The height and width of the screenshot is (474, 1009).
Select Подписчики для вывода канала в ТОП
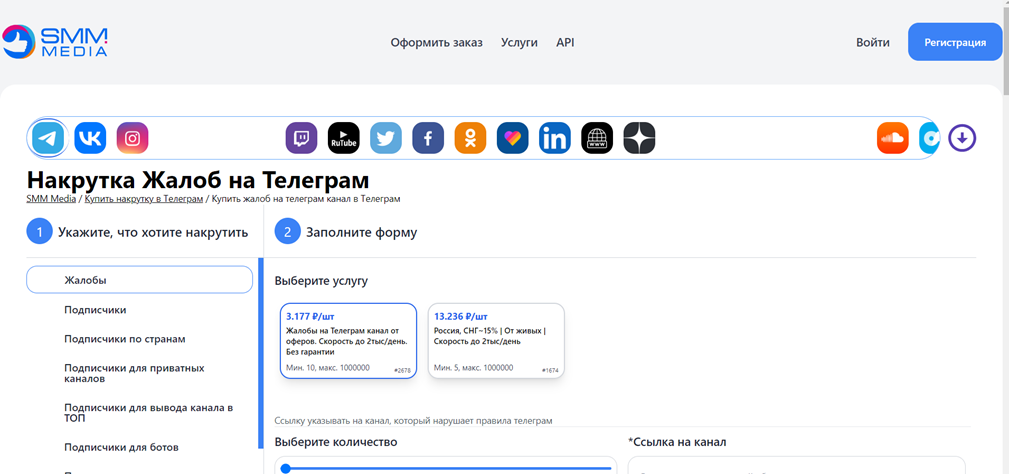pyautogui.click(x=149, y=413)
